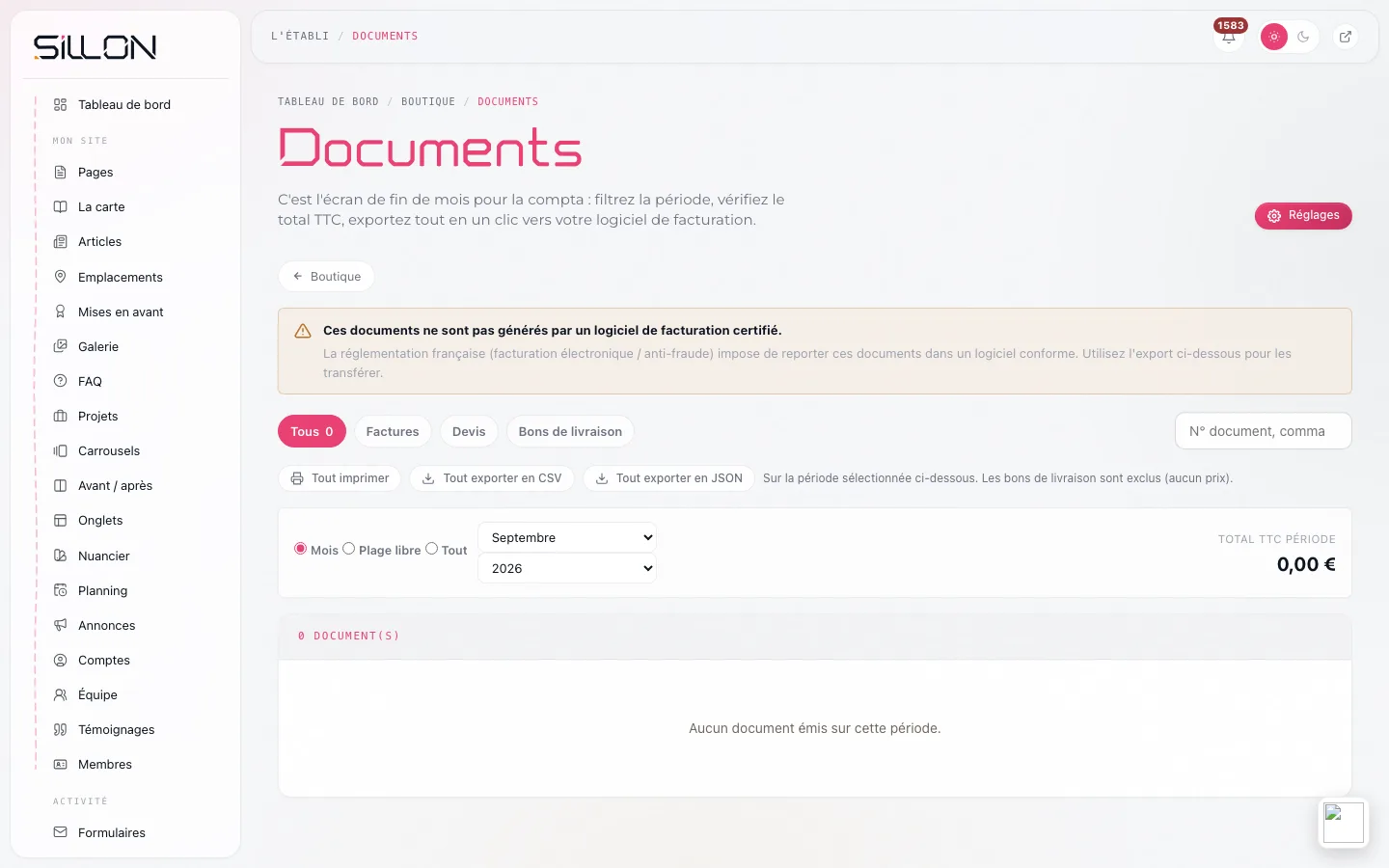
Task: Click the Réglages button
Action: coord(1303,216)
